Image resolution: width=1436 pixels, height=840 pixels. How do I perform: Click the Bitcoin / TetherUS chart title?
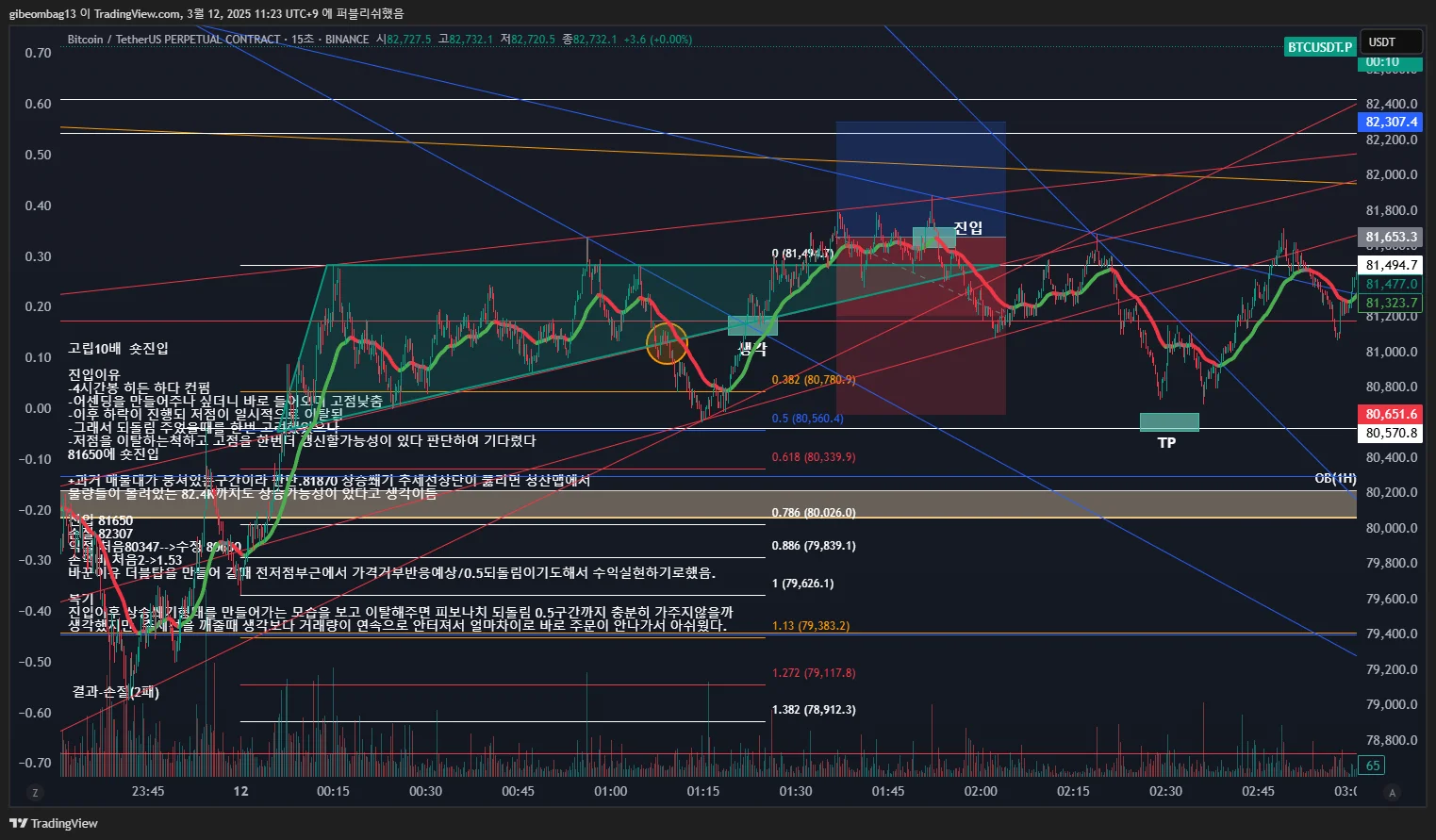pyautogui.click(x=174, y=40)
